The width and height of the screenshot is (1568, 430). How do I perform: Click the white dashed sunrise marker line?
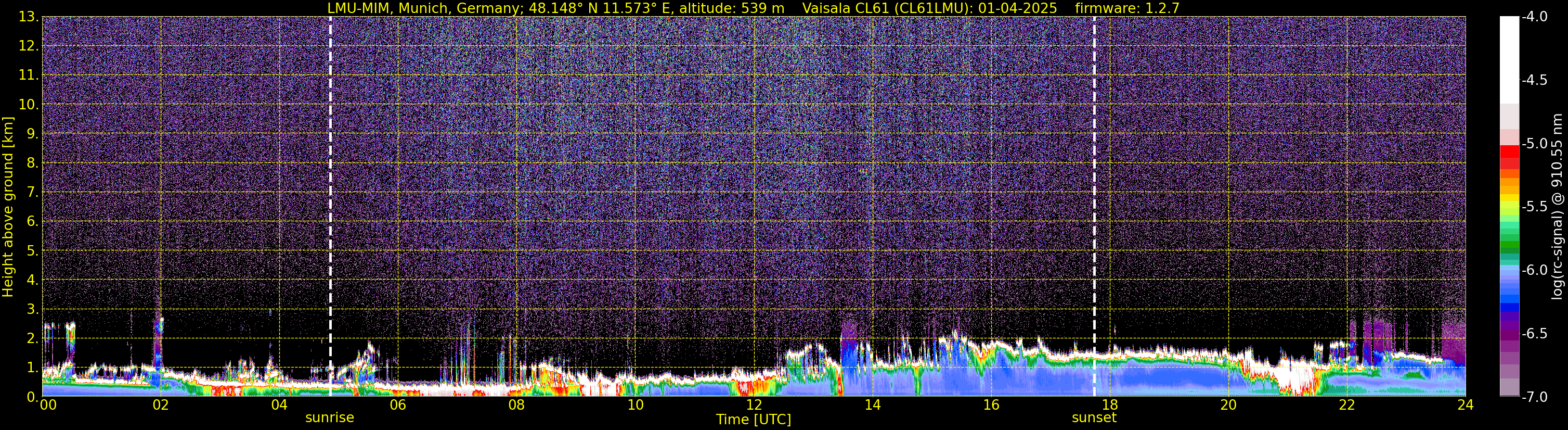point(331,207)
